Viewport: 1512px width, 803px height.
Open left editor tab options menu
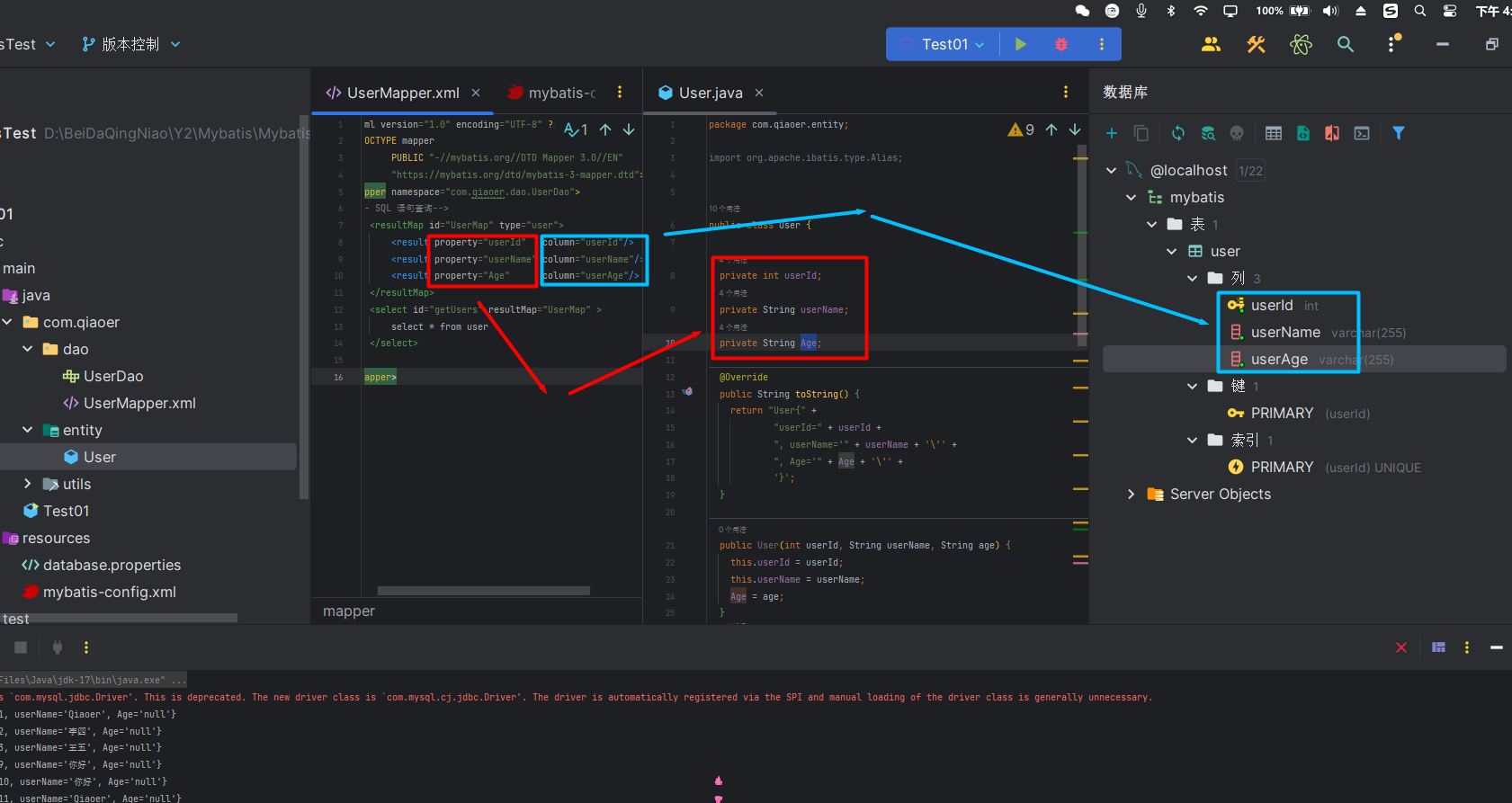click(620, 93)
